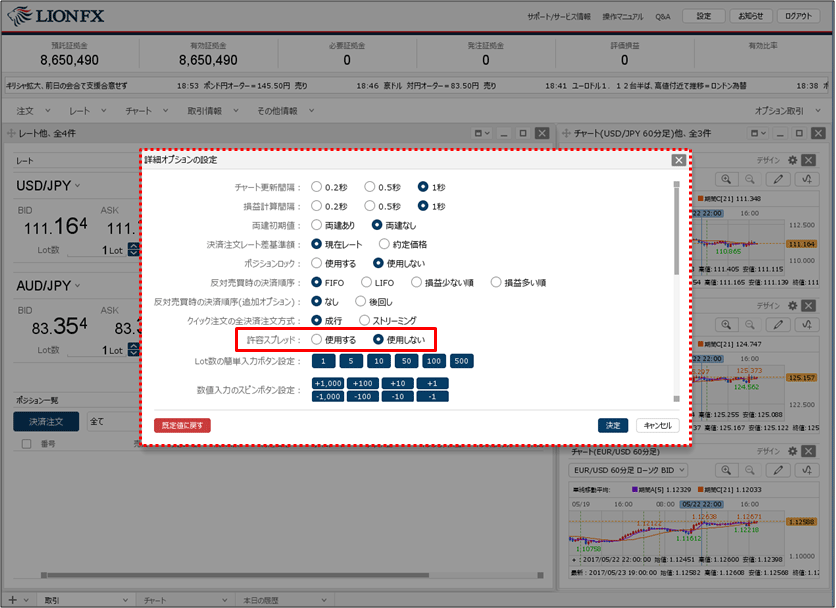Open the 注文 dropdown menu
The width and height of the screenshot is (836, 608).
[x=33, y=111]
